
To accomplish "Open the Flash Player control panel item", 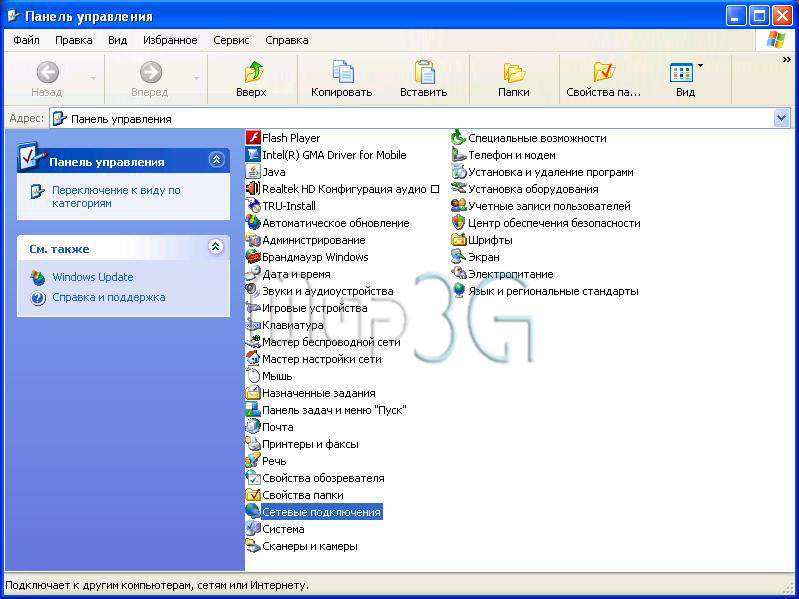I will [283, 138].
